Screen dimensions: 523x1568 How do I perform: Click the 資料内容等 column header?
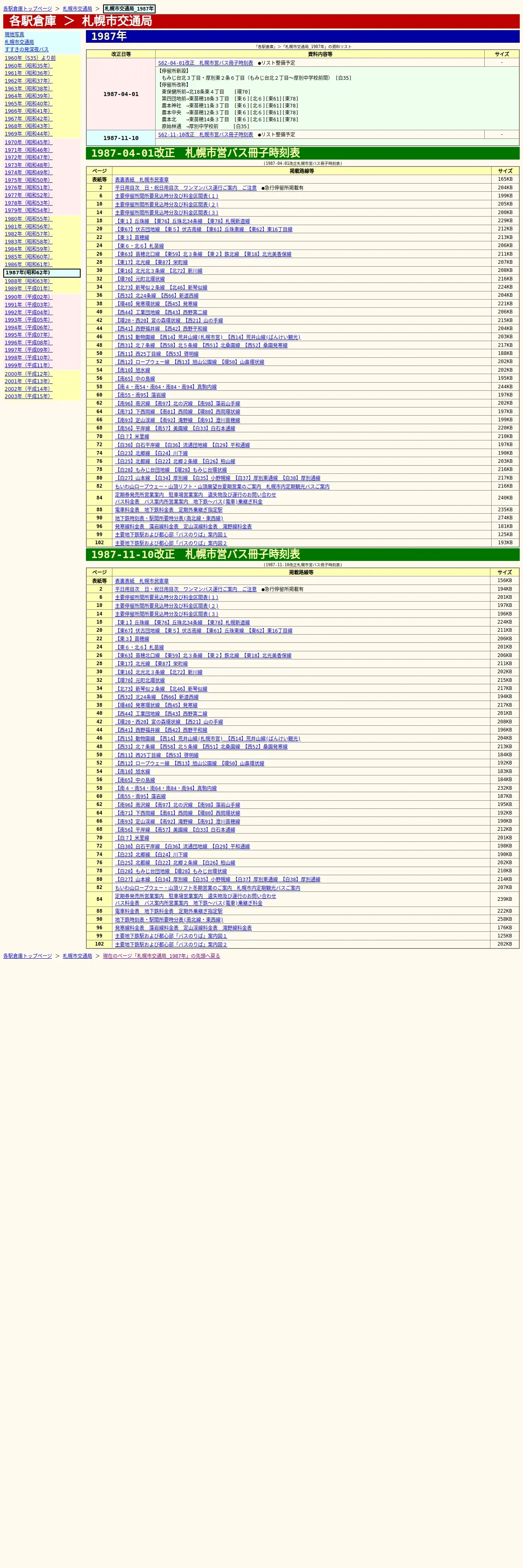pyautogui.click(x=320, y=54)
